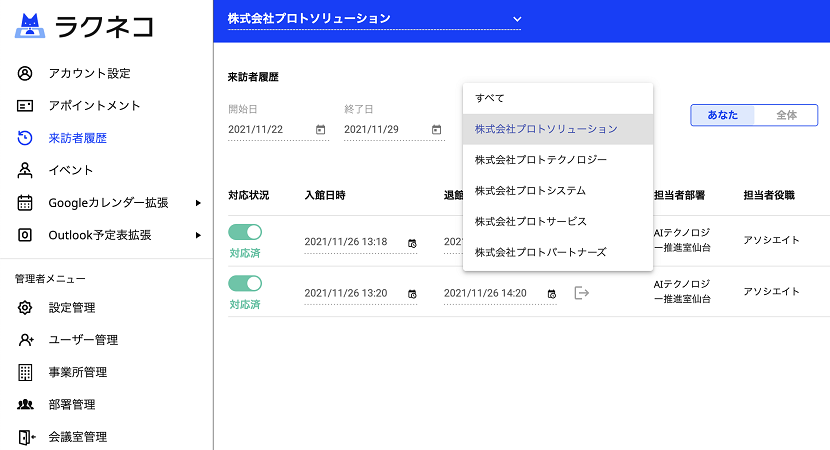Image resolution: width=830 pixels, height=450 pixels.
Task: Open the company selector chevron in header
Action: (x=517, y=19)
